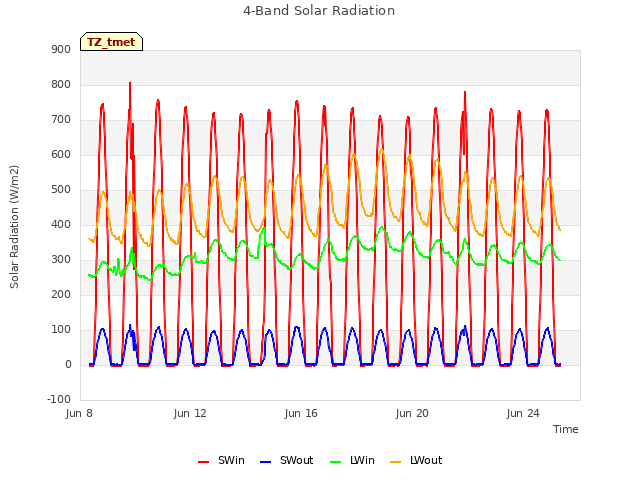Image resolution: width=640 pixels, height=480 pixels.
Task: Click the Jun 20 x-axis label
Action: click(412, 413)
